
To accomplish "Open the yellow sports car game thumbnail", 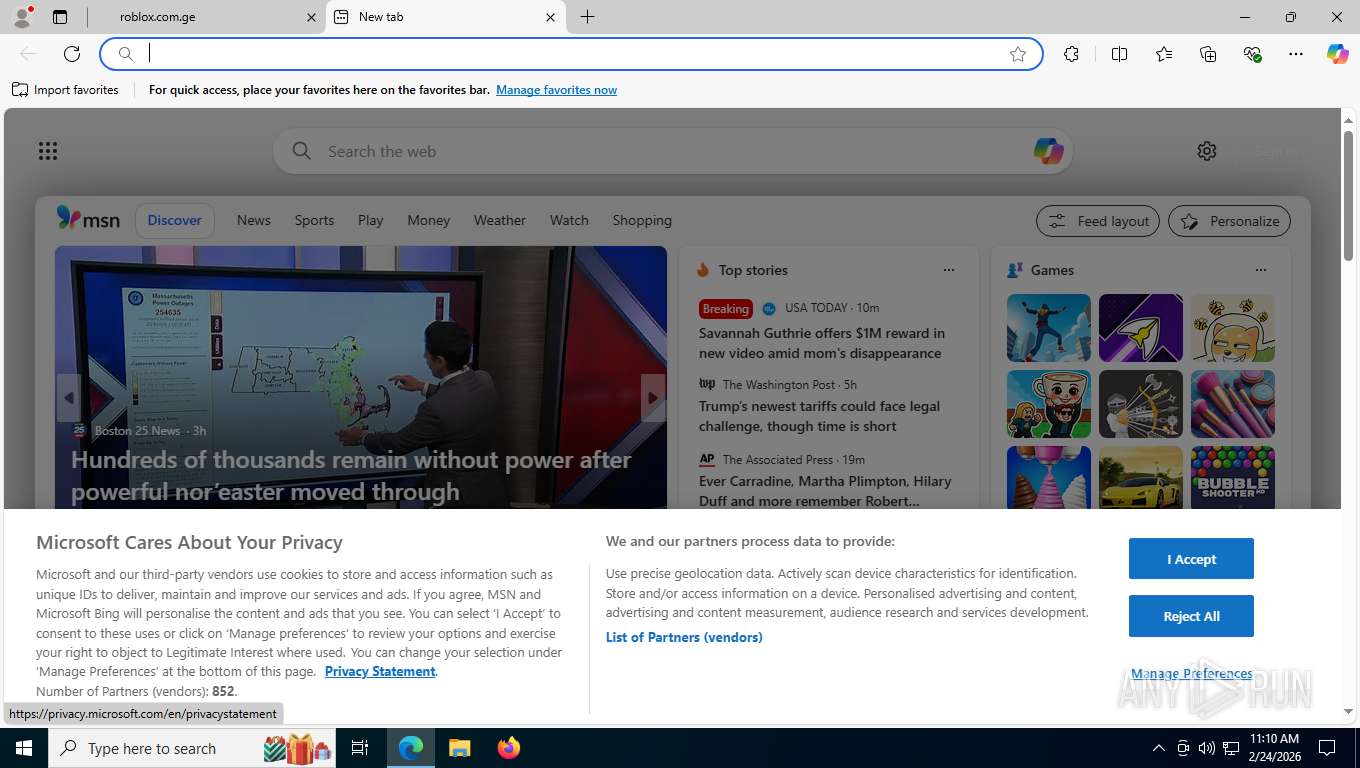I will 1141,478.
